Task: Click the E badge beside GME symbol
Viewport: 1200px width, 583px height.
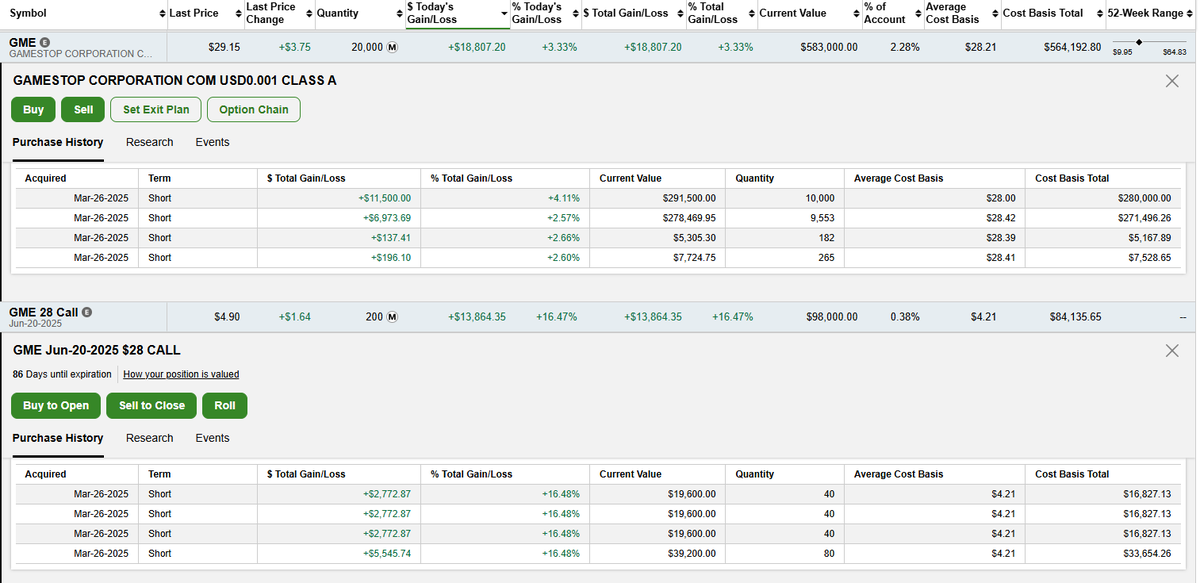Action: tap(45, 43)
